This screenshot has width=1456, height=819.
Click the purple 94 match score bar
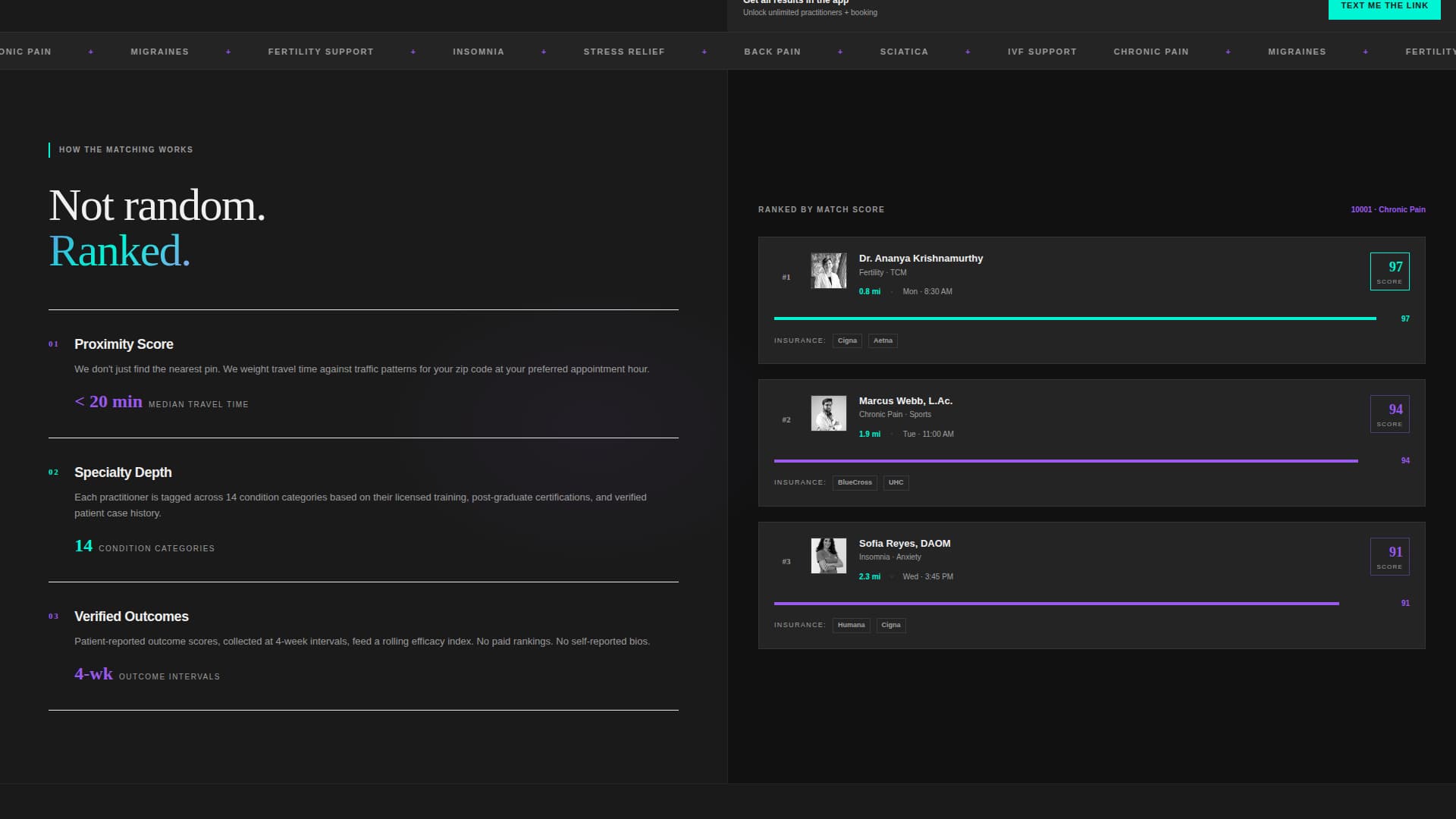[x=1065, y=461]
